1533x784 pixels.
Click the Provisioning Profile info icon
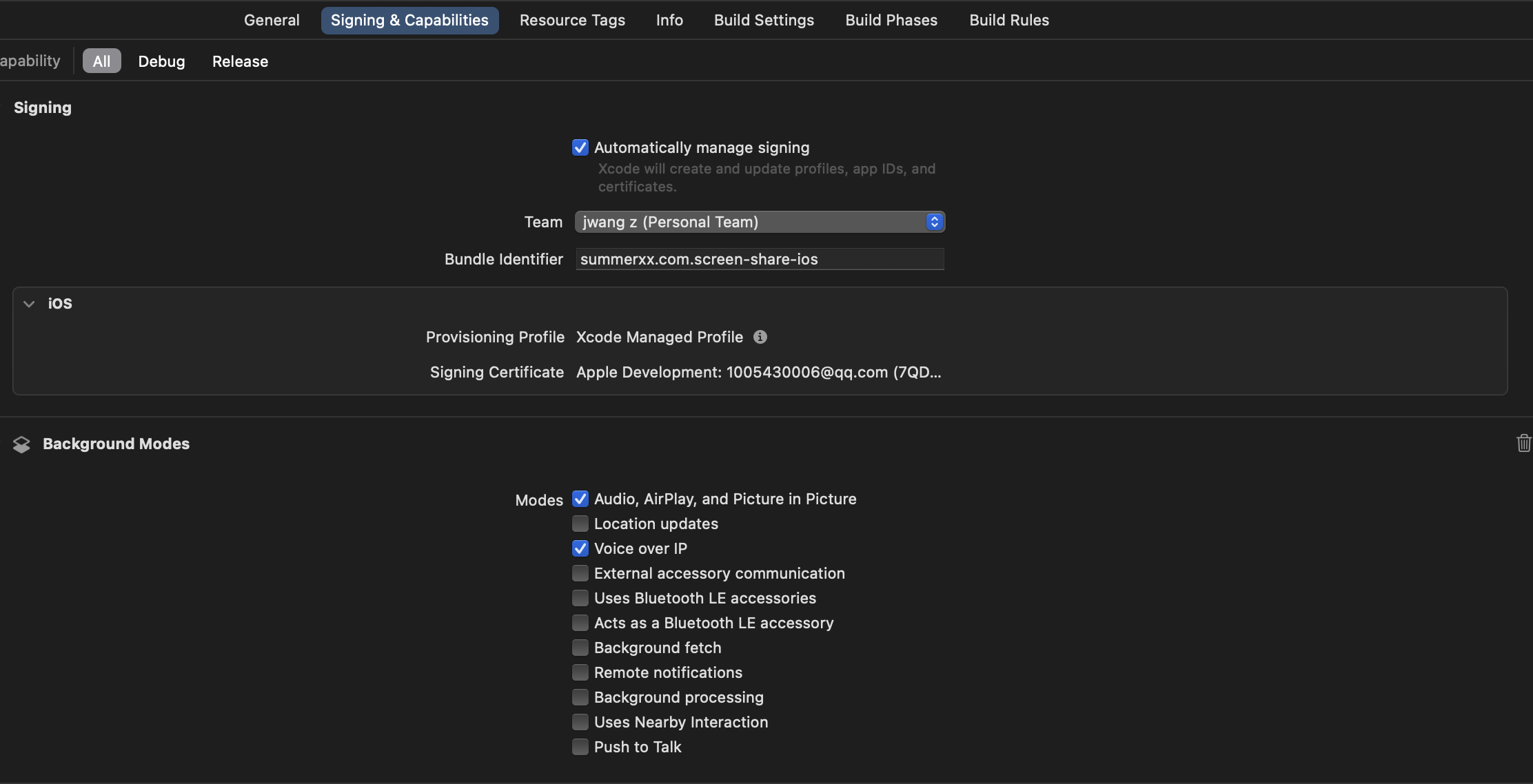[x=760, y=337]
